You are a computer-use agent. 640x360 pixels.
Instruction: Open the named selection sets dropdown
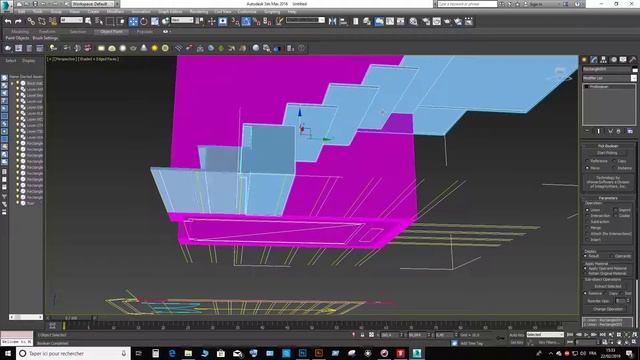click(x=305, y=20)
